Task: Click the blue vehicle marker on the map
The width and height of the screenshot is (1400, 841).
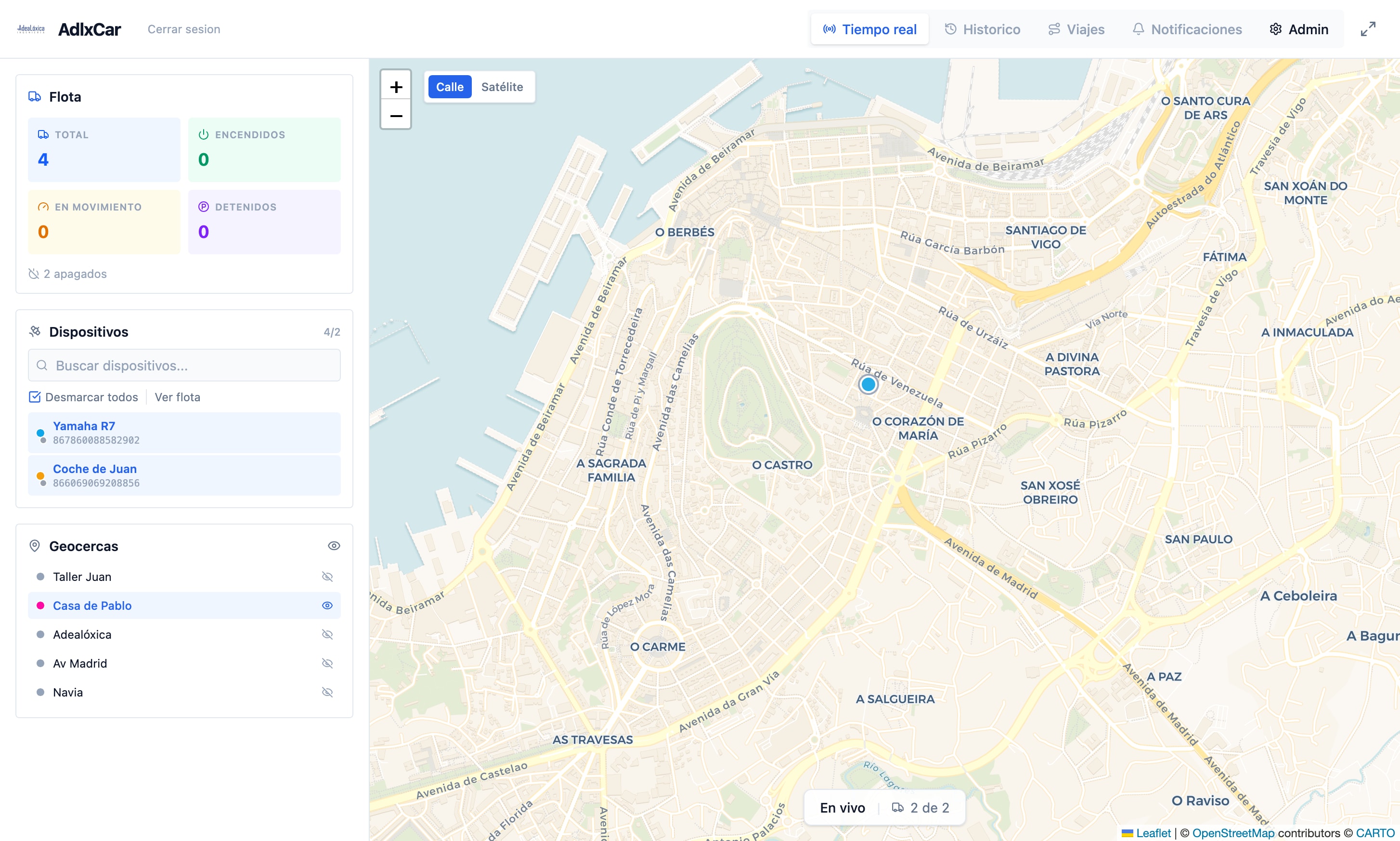Action: [868, 385]
